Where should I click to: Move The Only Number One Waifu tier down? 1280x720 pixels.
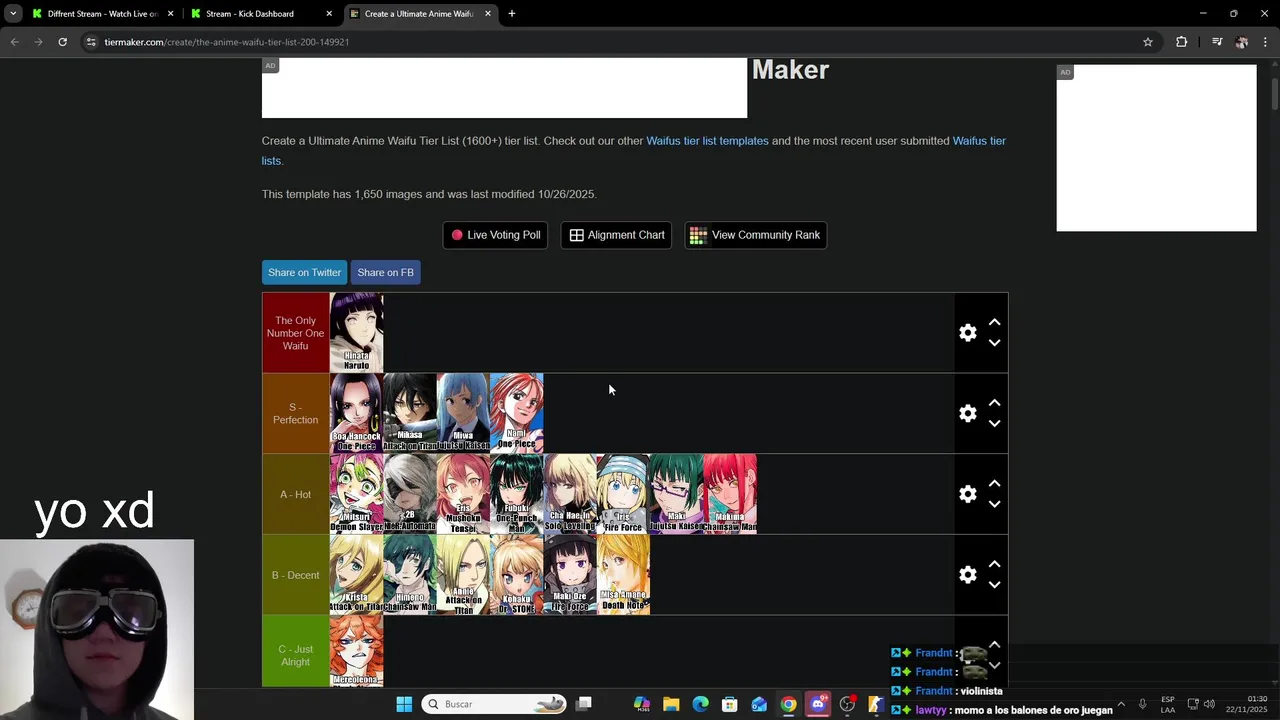994,343
